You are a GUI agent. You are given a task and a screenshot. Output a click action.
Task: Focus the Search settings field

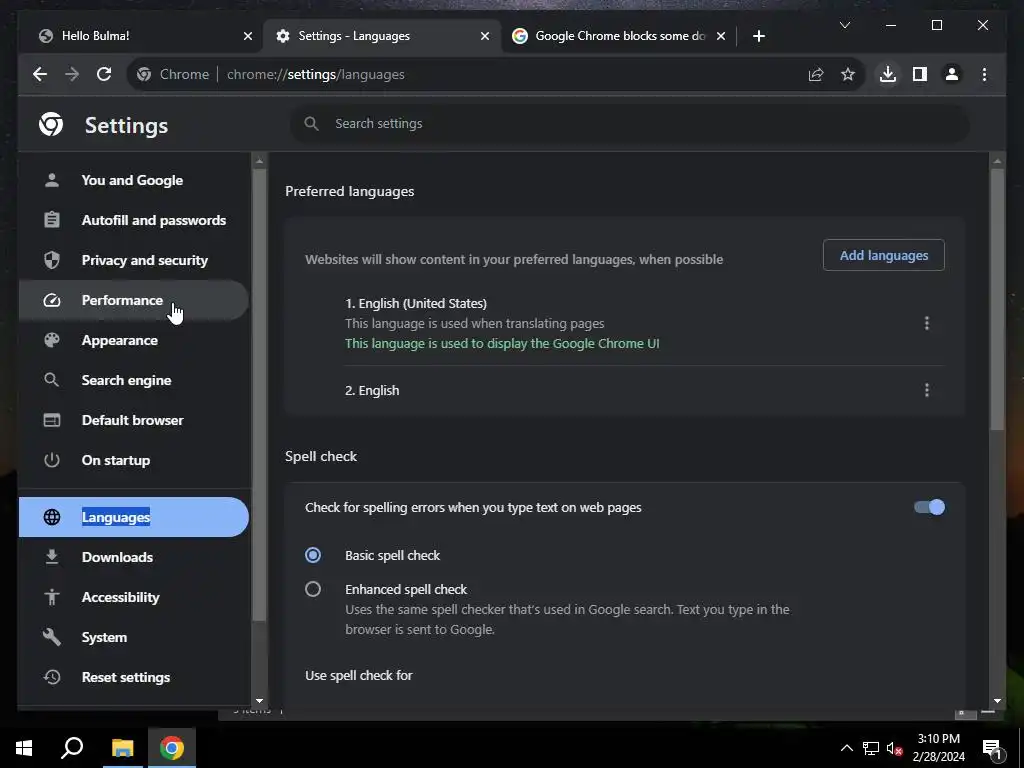630,123
